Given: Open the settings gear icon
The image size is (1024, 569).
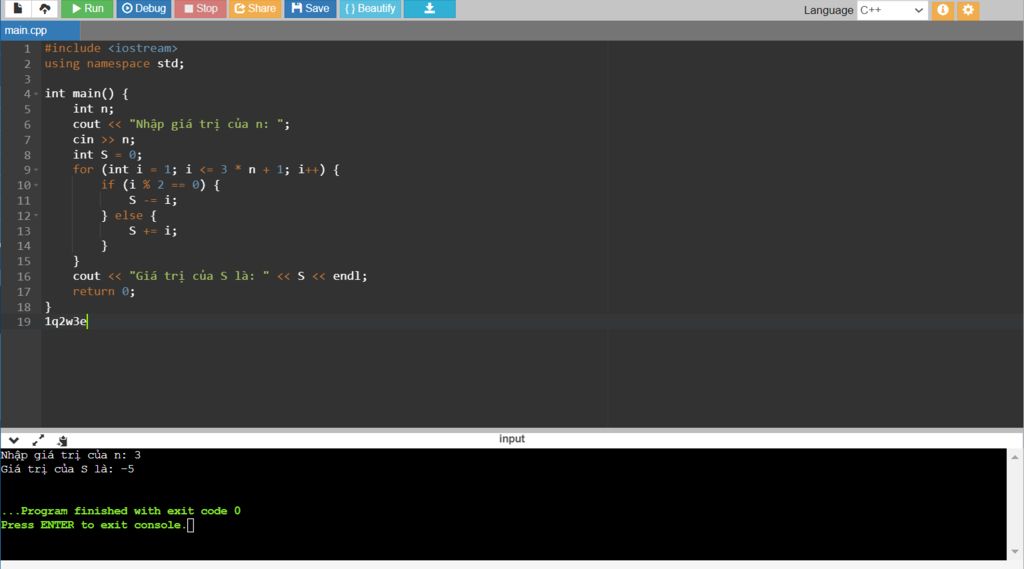Looking at the screenshot, I should (967, 10).
